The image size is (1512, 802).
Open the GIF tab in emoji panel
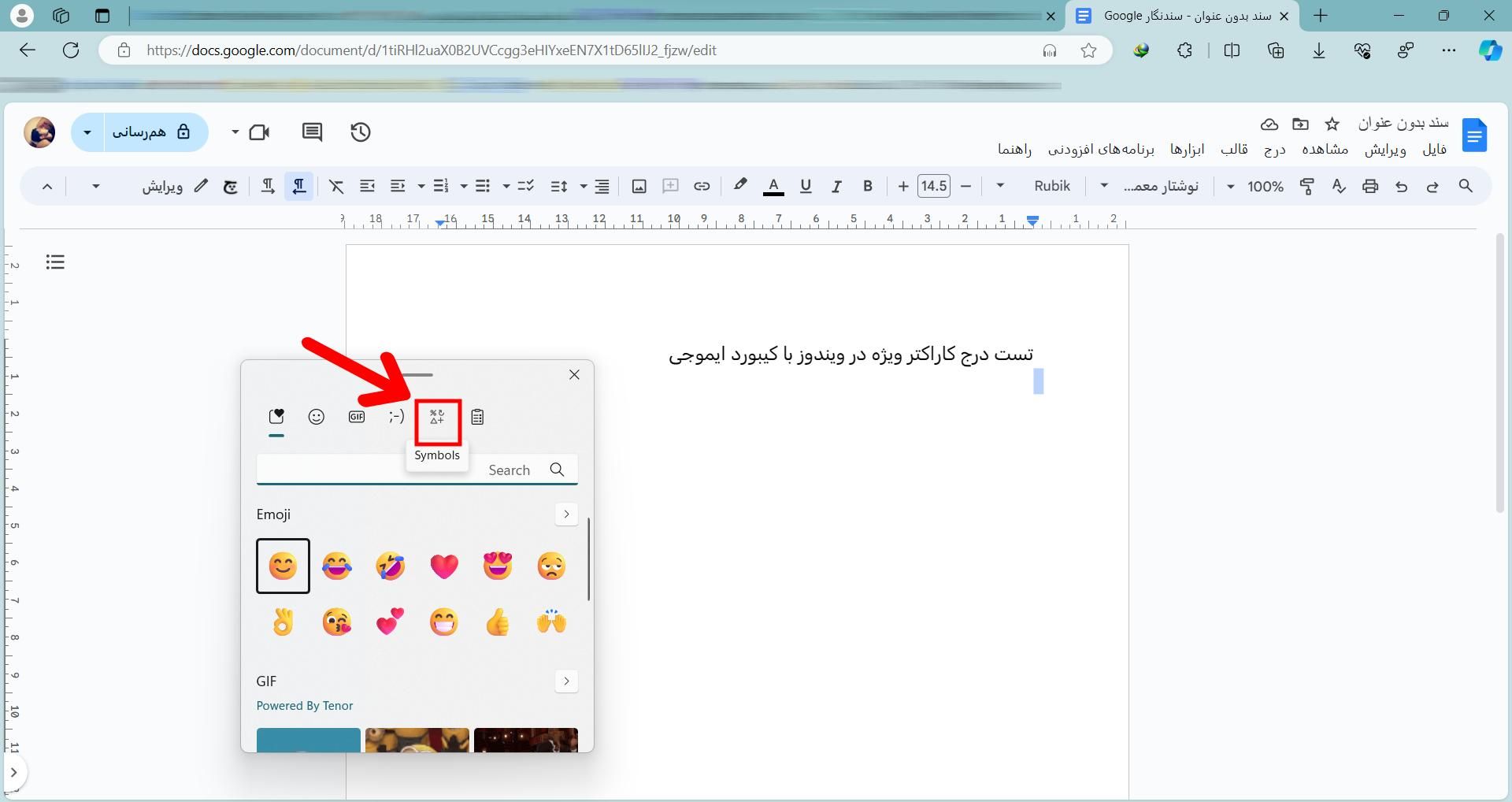click(357, 417)
